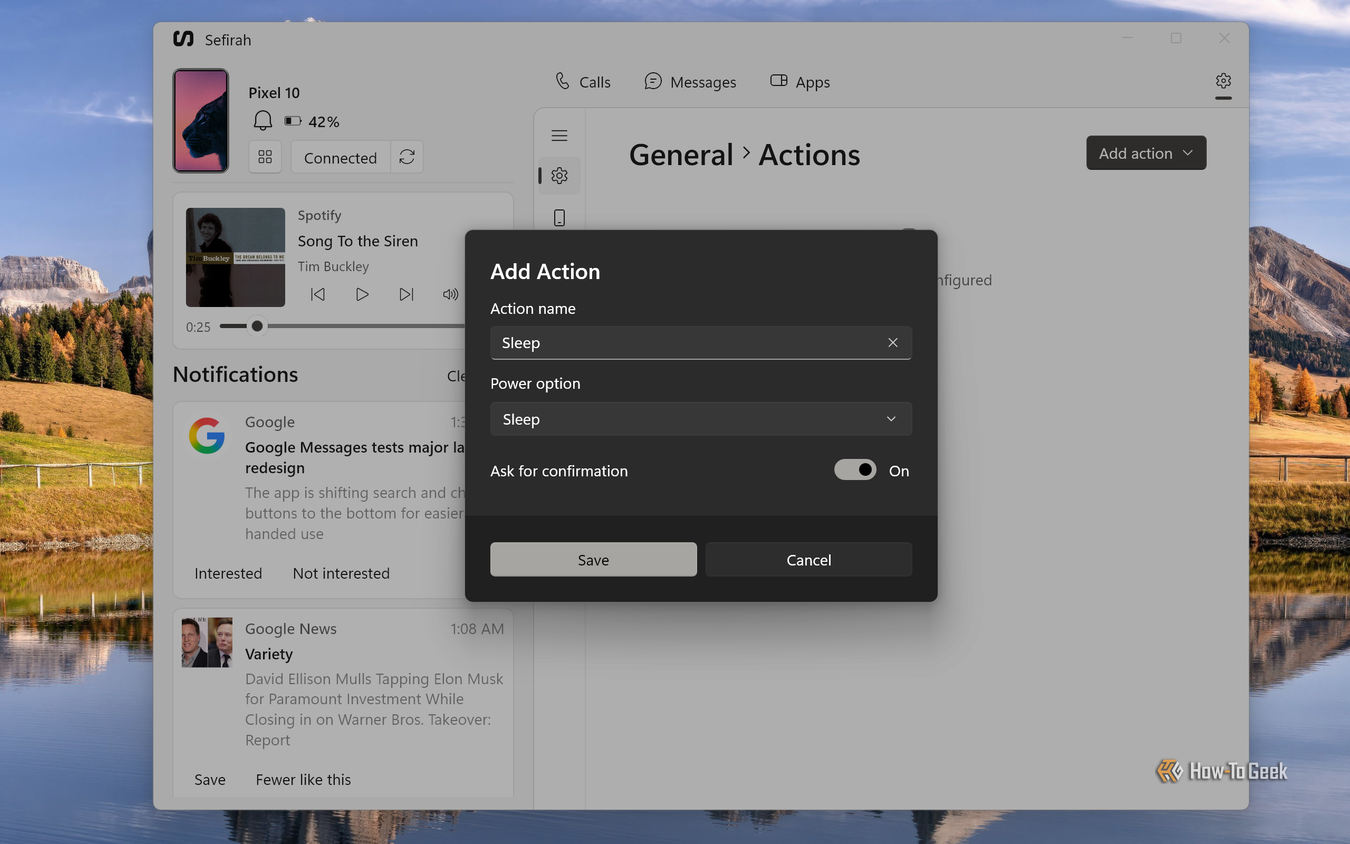
Task: Toggle the hamburger navigation menu
Action: point(559,135)
